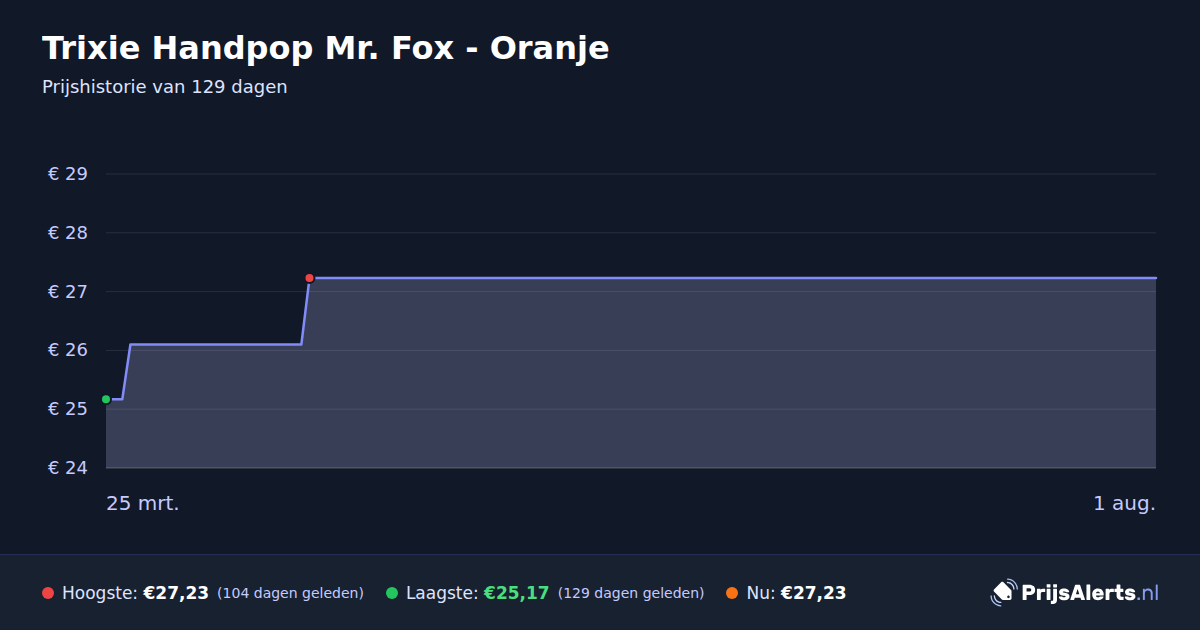Click the € 27 y-axis label

[x=68, y=292]
